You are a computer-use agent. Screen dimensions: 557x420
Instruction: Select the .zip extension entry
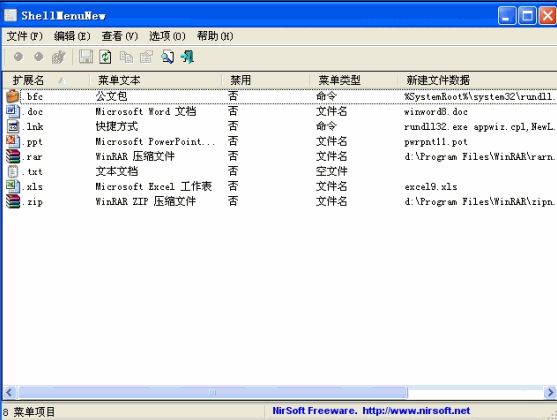tap(32, 202)
